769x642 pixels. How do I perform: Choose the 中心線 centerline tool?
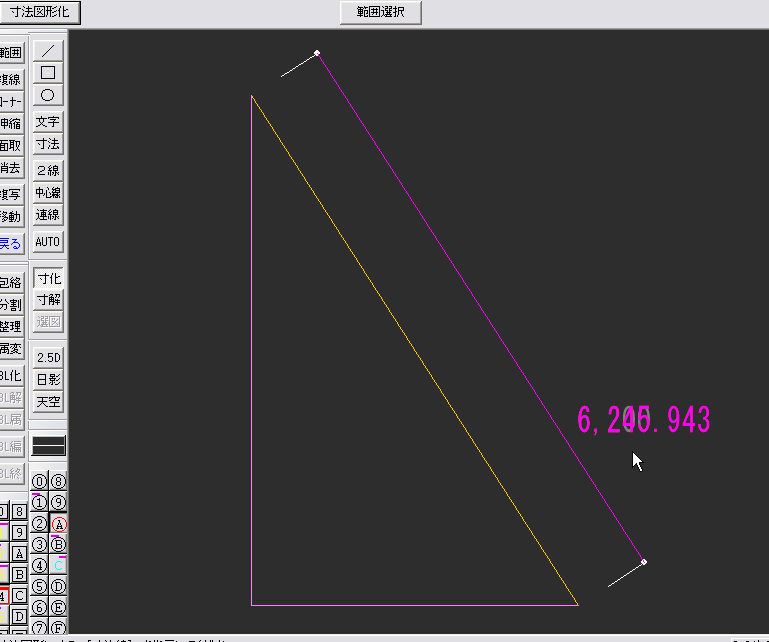click(48, 192)
